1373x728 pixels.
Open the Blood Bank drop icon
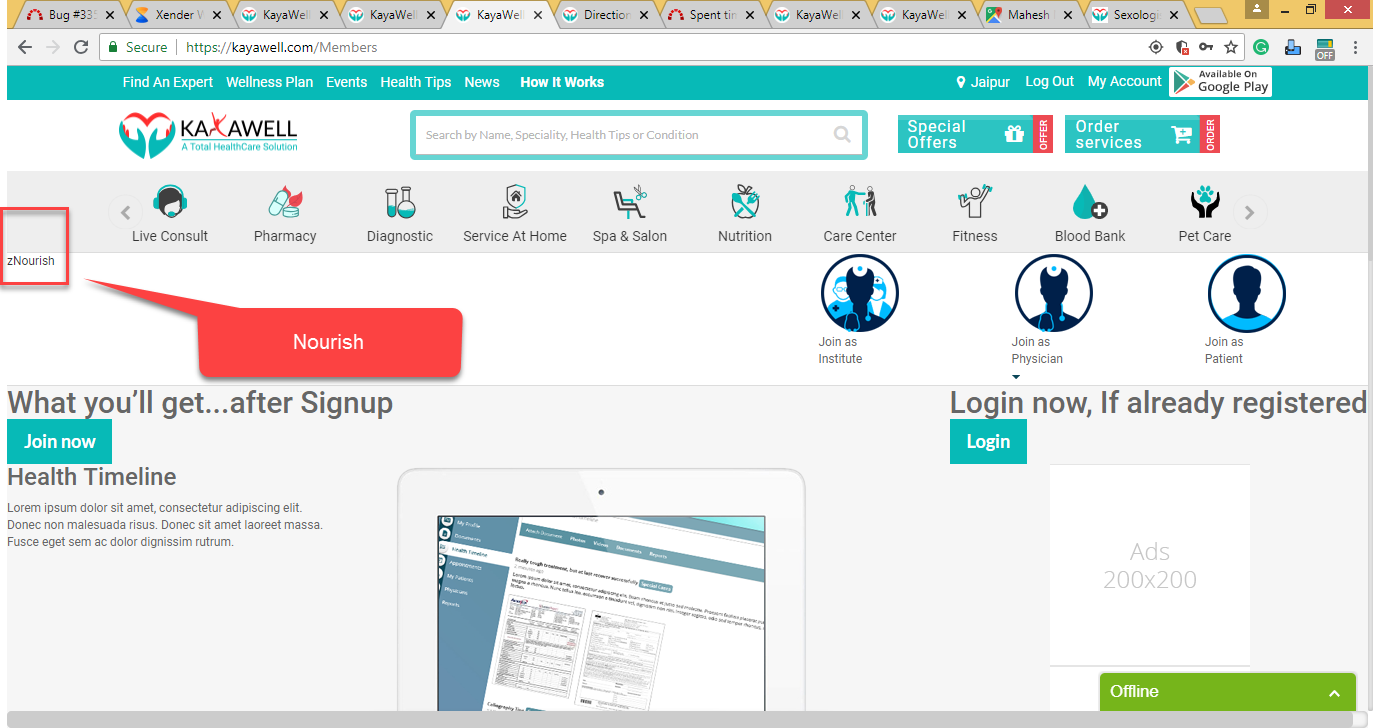1090,203
